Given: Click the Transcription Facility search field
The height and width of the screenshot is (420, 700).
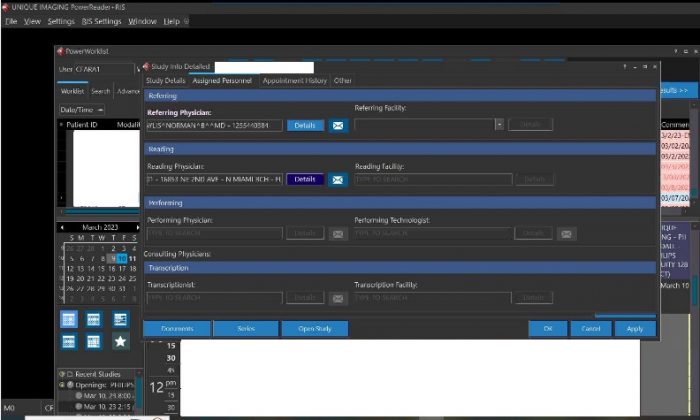Looking at the screenshot, I should pos(433,298).
